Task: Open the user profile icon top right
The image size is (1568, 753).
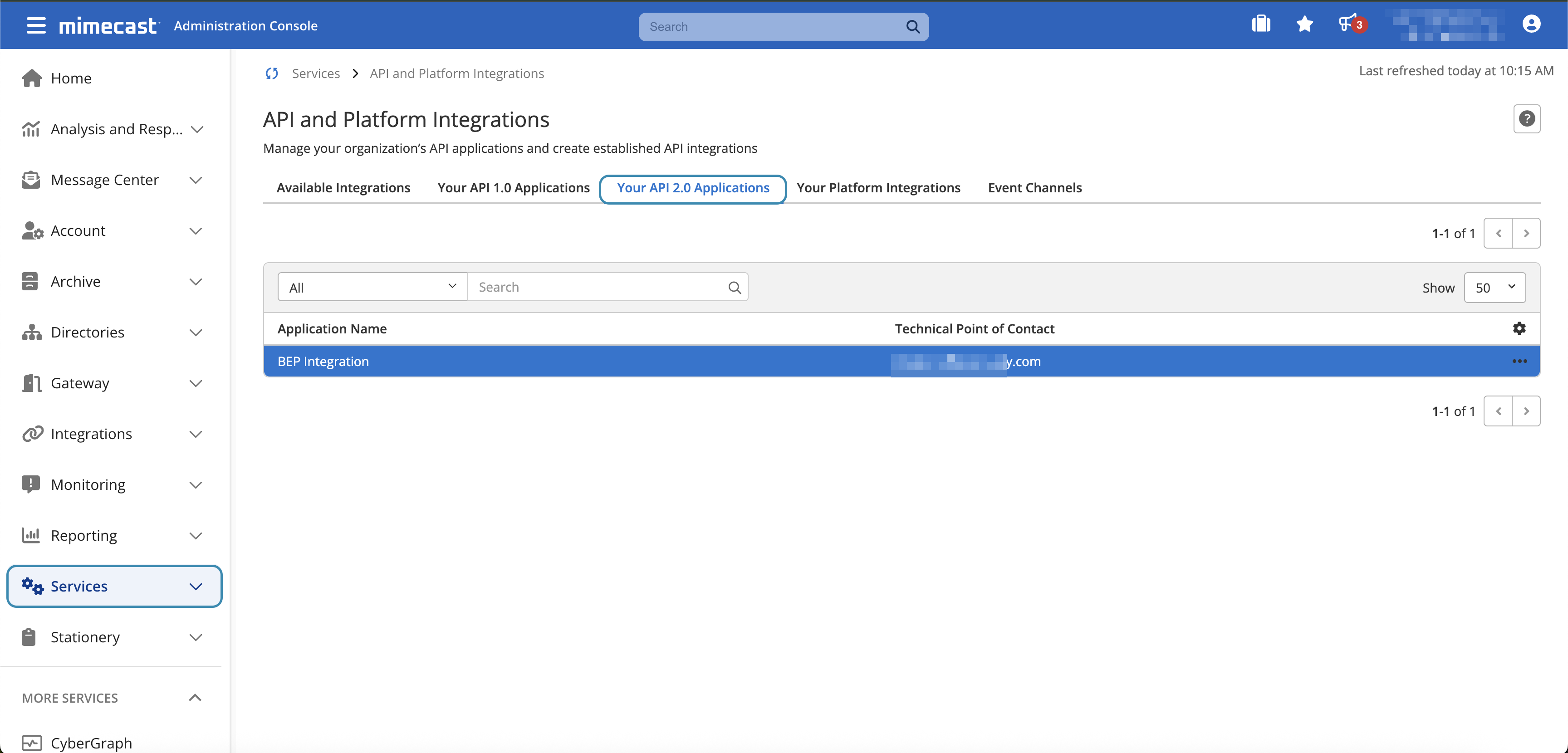Action: (1532, 24)
